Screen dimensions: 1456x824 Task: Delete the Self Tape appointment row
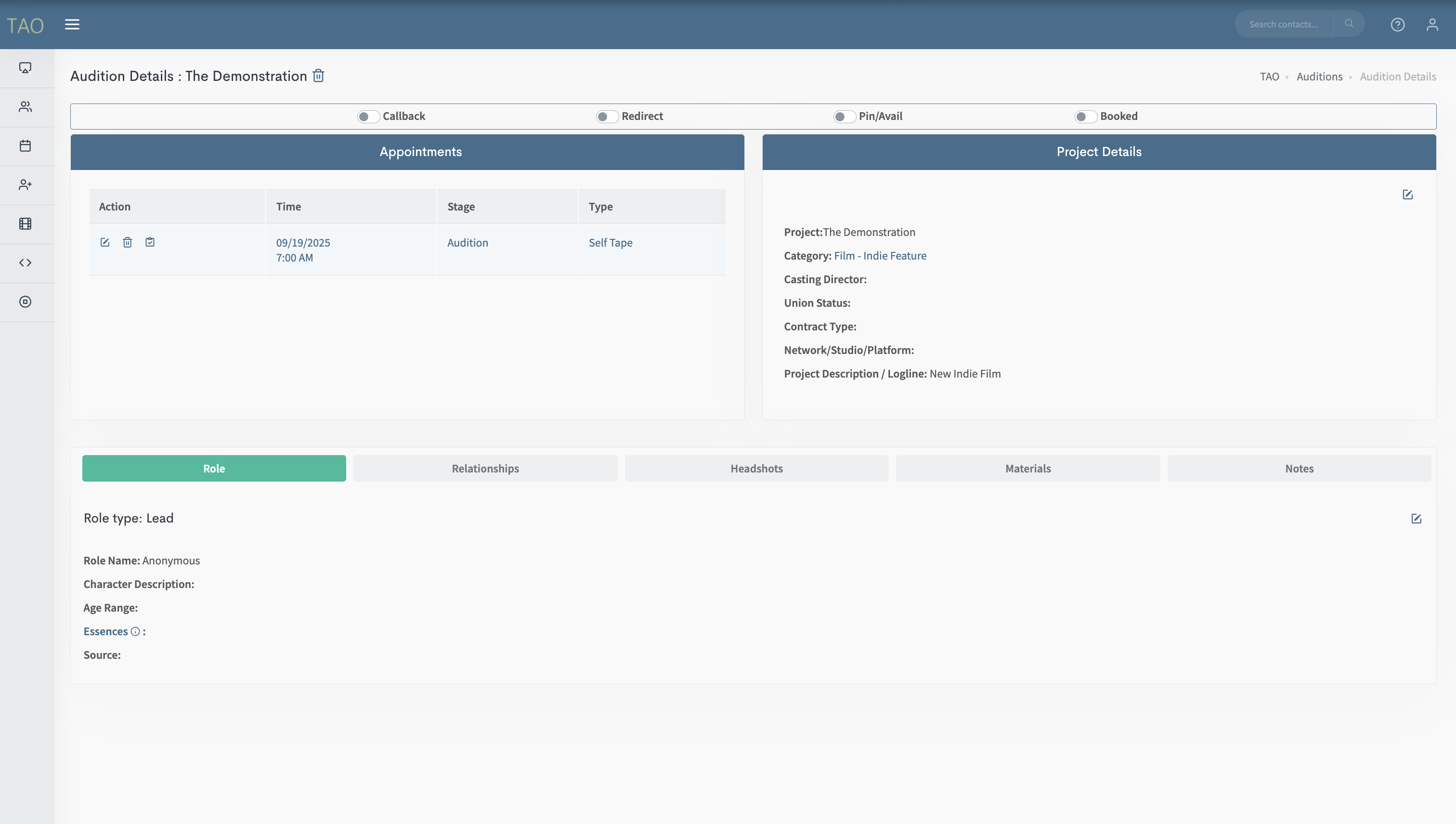(x=127, y=242)
